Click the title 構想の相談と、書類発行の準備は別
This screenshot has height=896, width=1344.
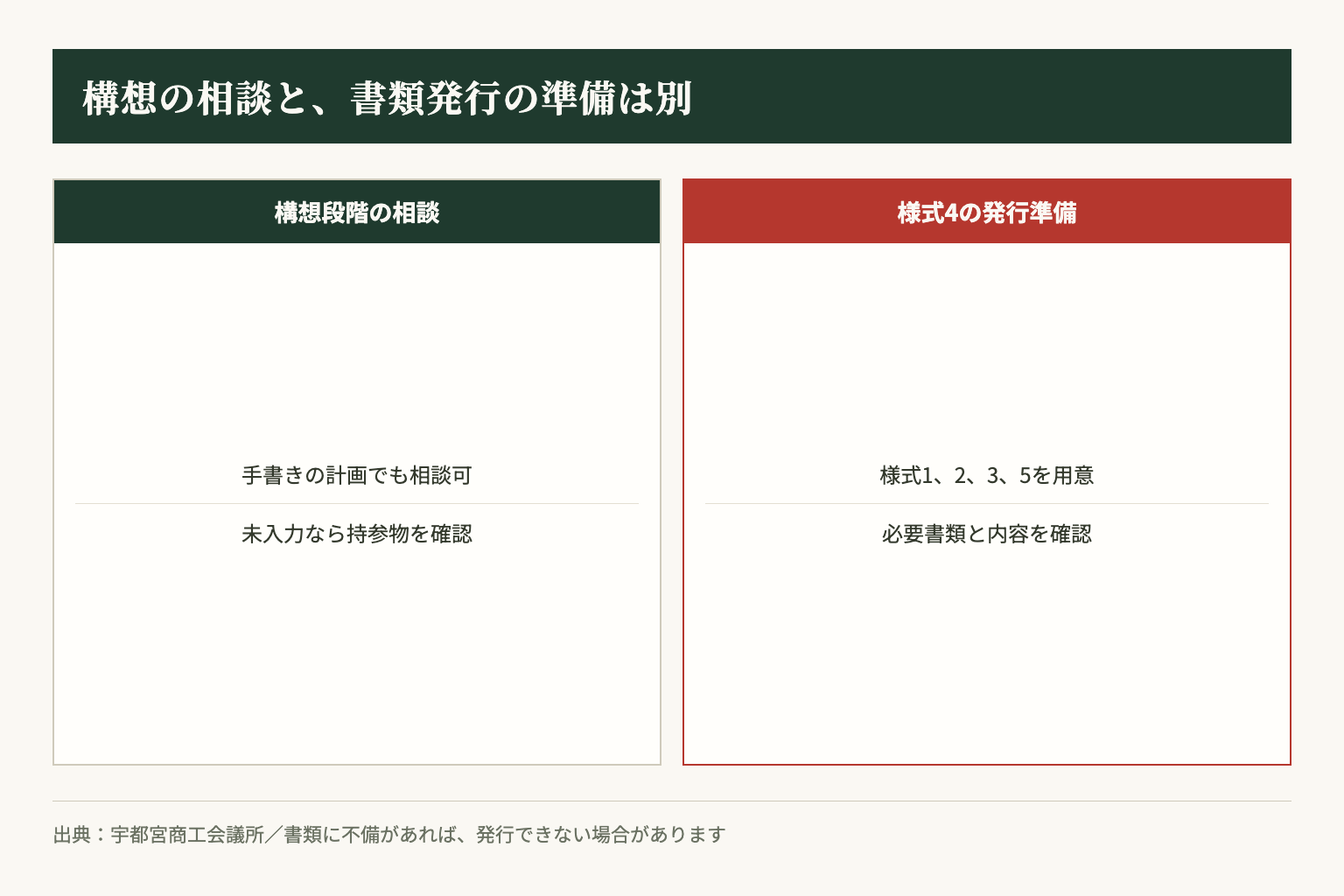pyautogui.click(x=388, y=98)
